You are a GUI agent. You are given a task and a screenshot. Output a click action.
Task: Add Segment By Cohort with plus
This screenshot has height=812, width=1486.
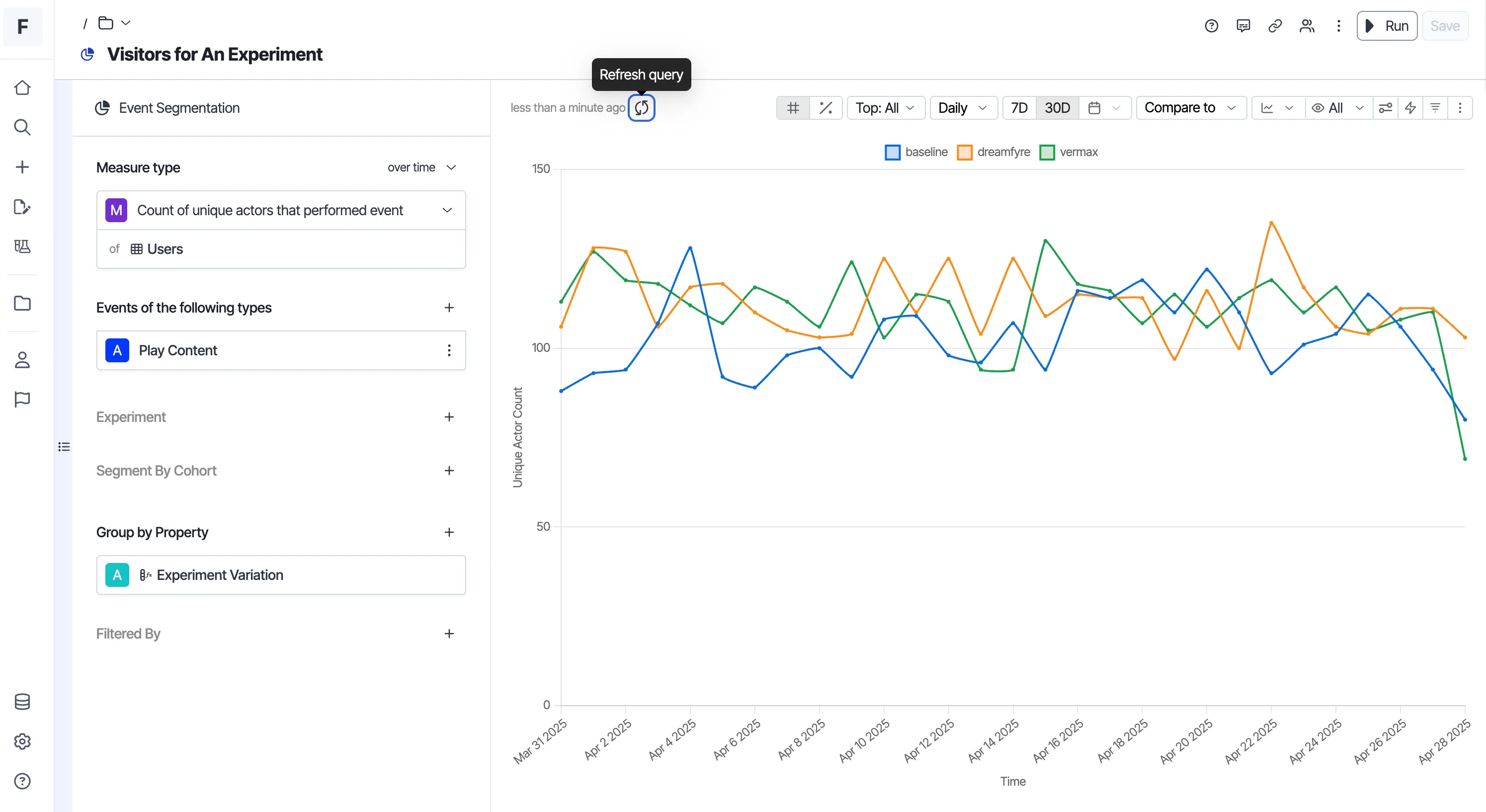[x=449, y=470]
